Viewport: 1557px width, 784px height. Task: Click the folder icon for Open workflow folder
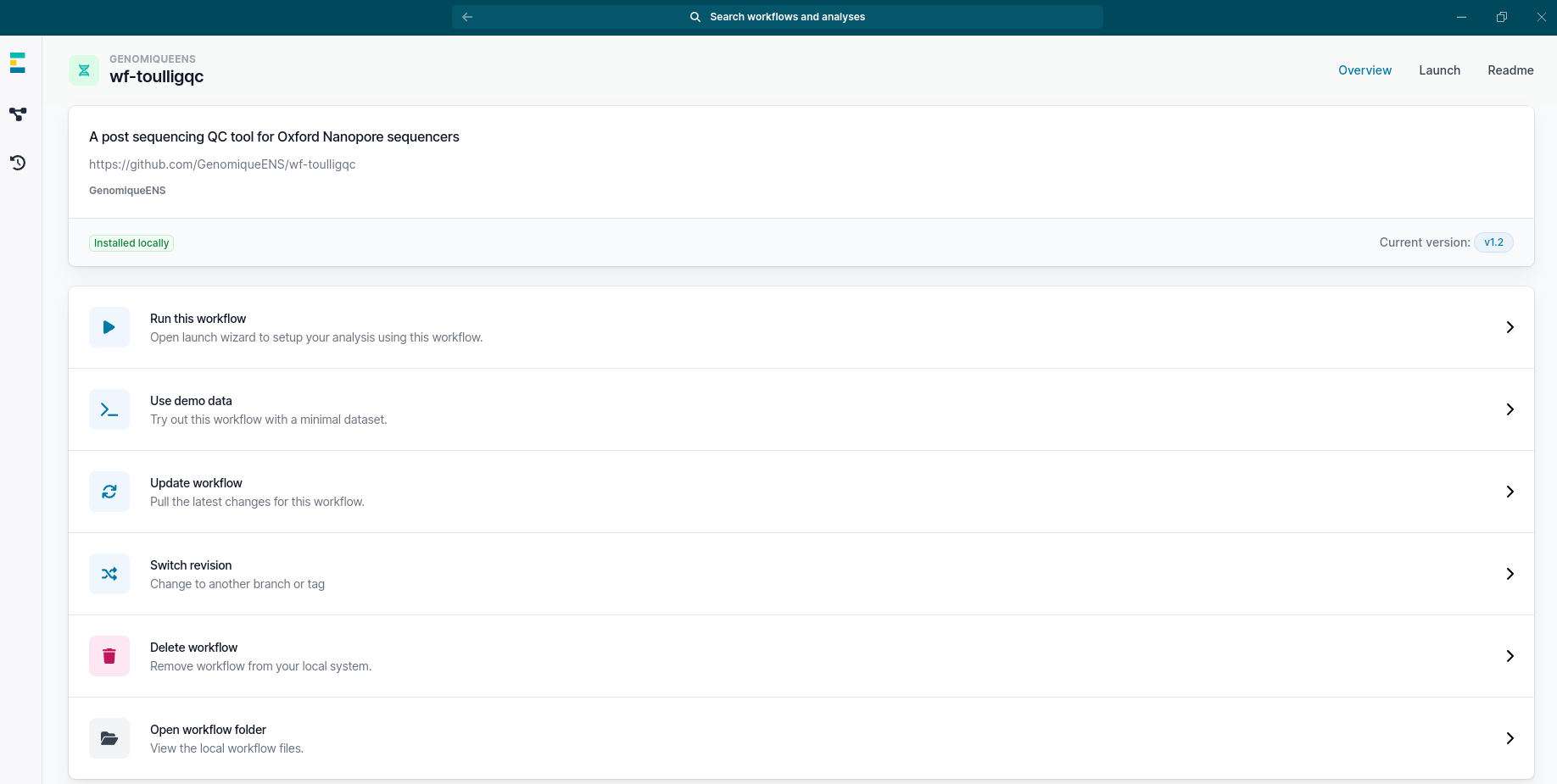[x=109, y=738]
